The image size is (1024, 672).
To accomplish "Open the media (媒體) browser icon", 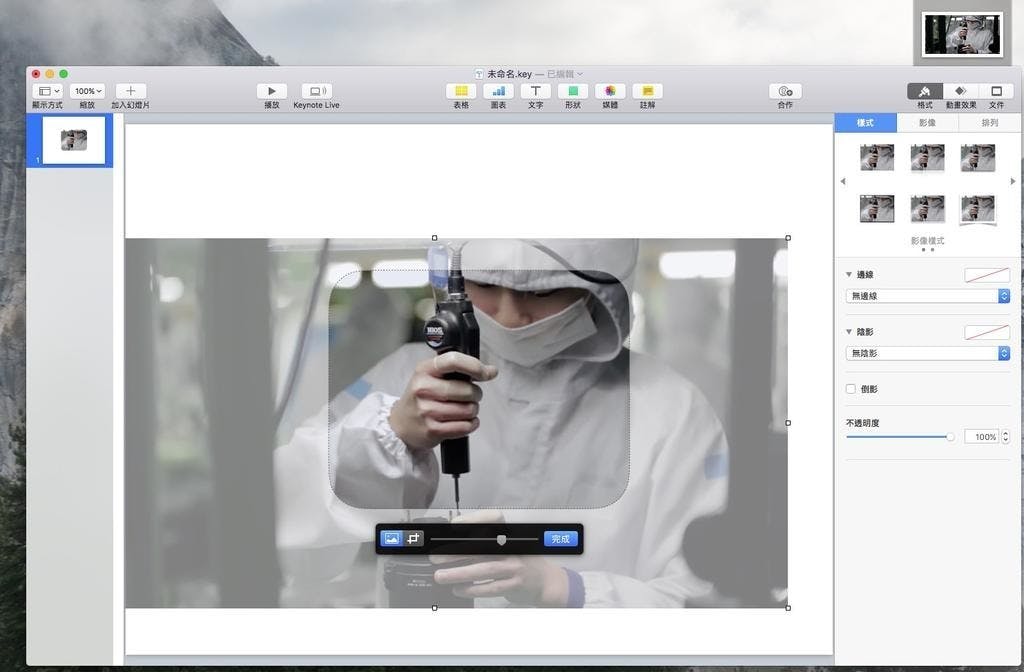I will click(x=610, y=91).
